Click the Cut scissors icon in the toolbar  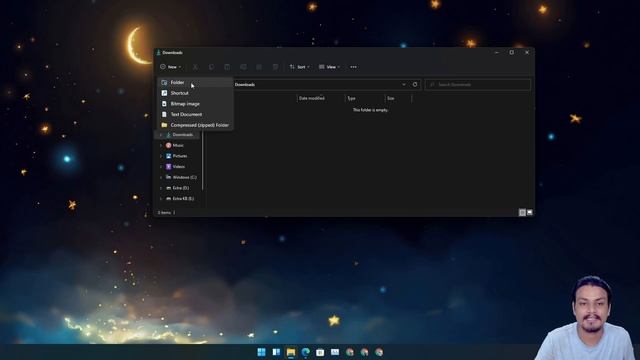click(x=195, y=67)
